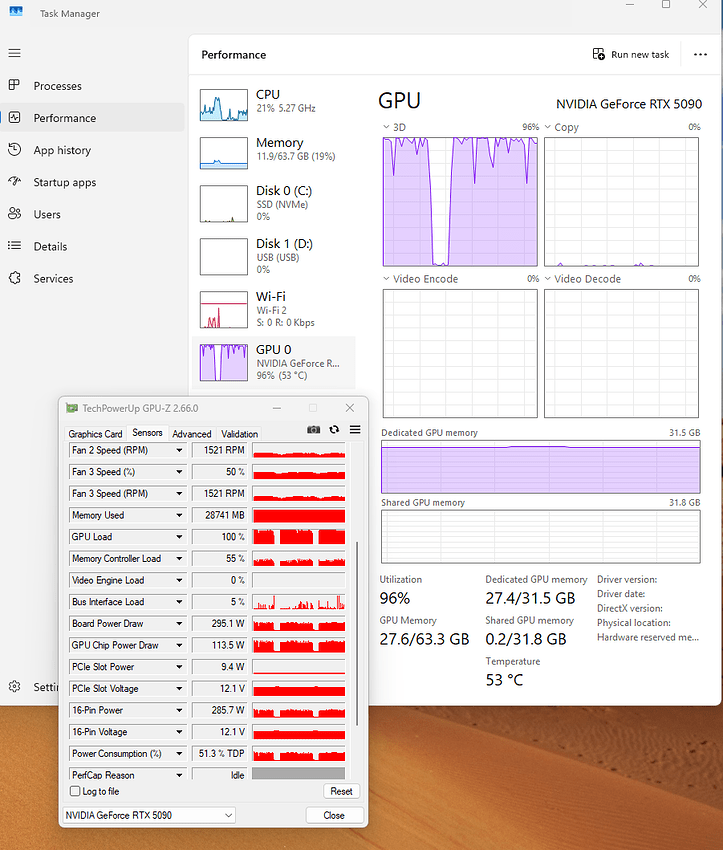Click the Run new task button

tap(631, 54)
